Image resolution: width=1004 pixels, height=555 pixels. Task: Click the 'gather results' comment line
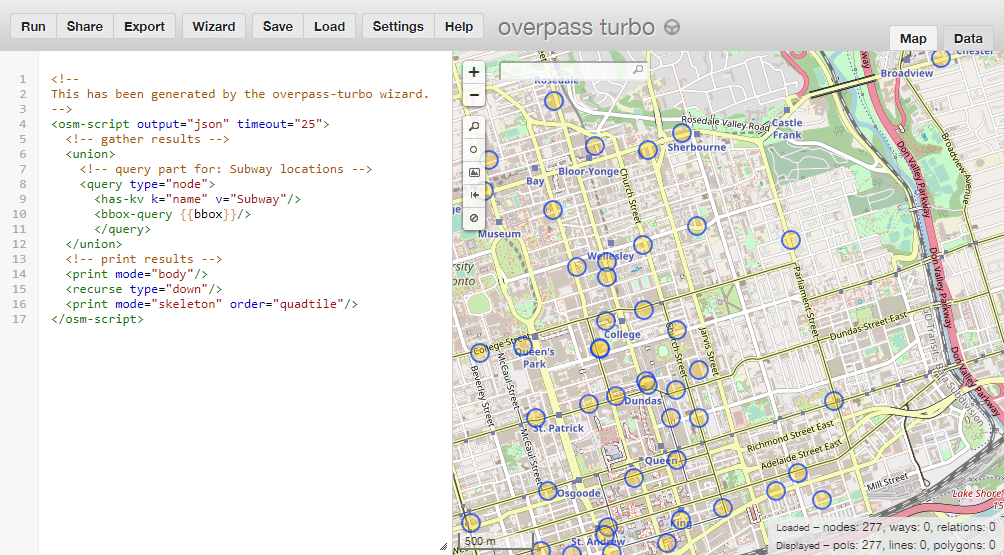(147, 139)
